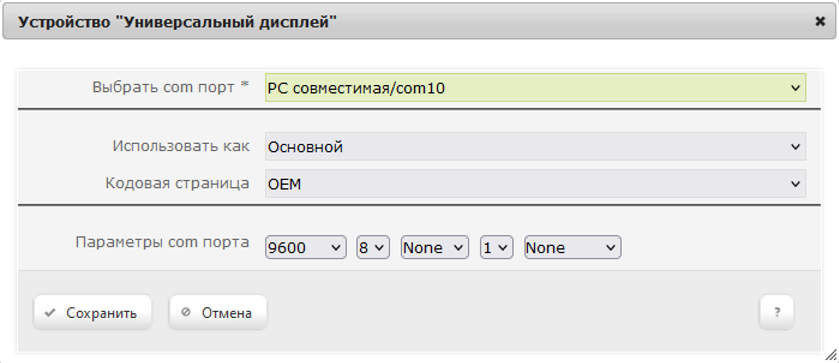Click the cancel circle icon on Отмена

(186, 312)
